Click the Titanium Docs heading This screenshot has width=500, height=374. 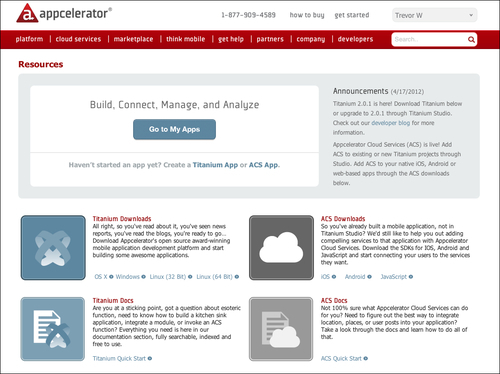click(113, 300)
